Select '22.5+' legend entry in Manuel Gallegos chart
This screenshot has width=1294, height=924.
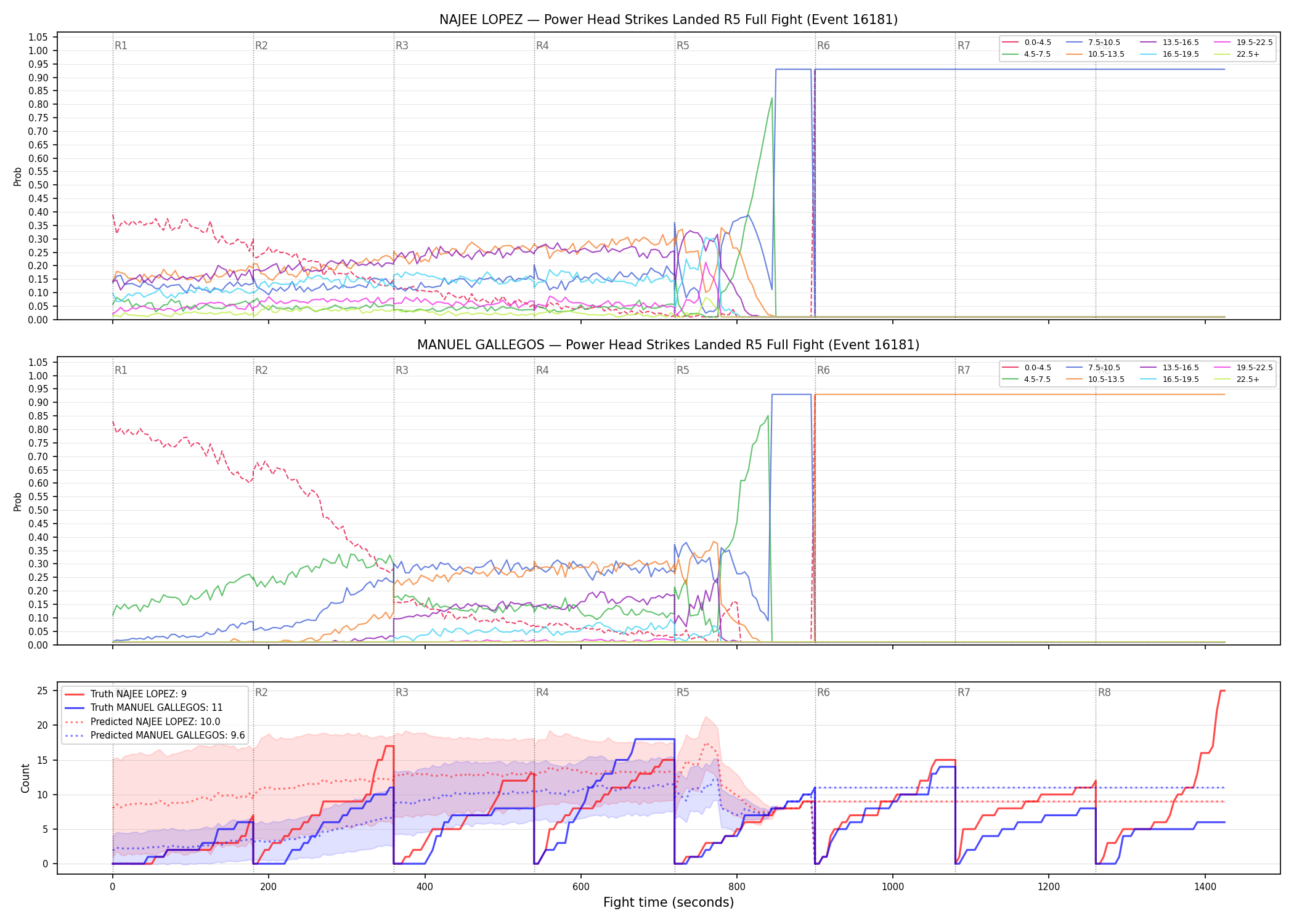pyautogui.click(x=1237, y=379)
